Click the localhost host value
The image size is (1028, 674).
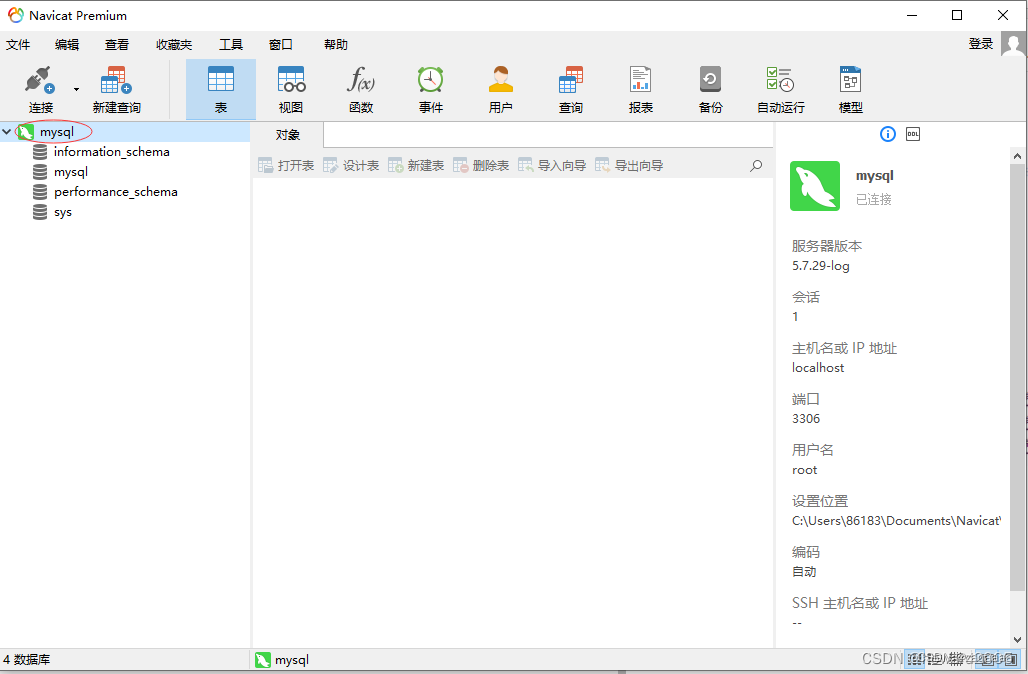point(818,368)
